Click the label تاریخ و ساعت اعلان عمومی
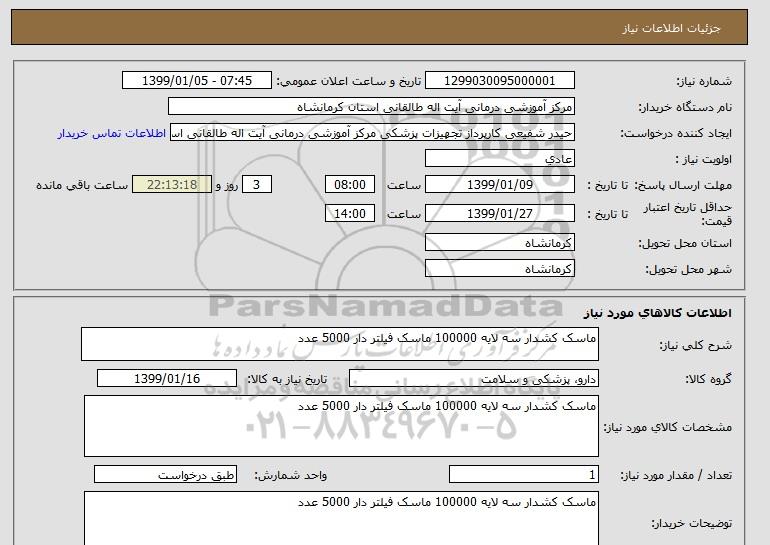Image resolution: width=770 pixels, height=545 pixels. [349, 81]
